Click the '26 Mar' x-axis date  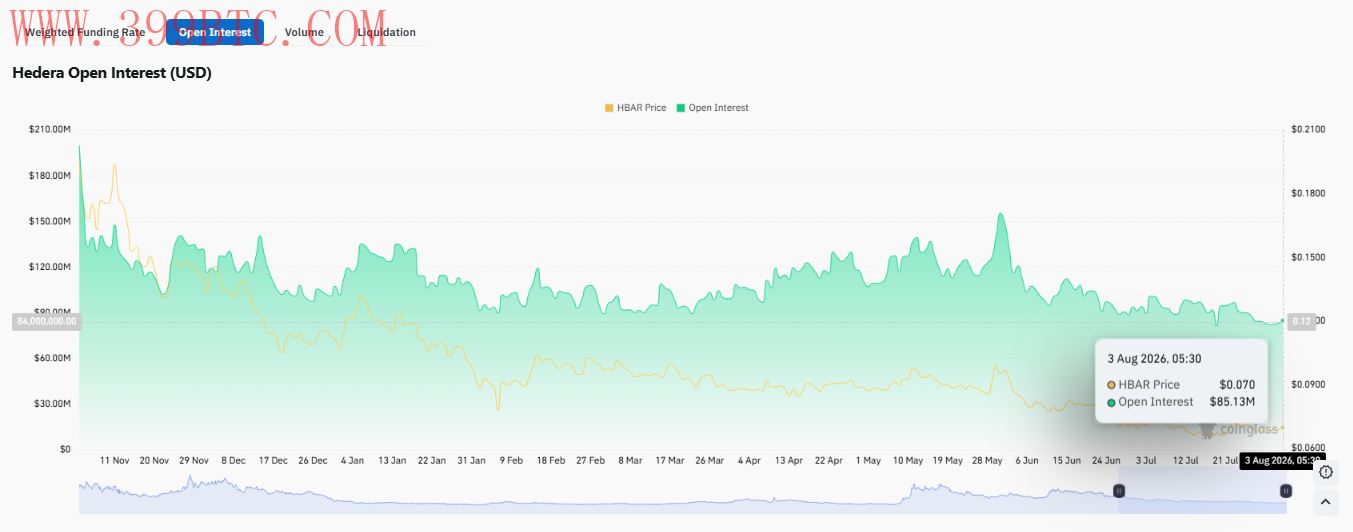(709, 461)
